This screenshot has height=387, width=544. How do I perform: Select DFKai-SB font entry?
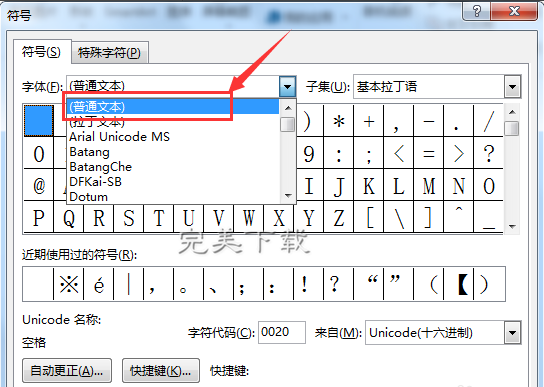pos(173,182)
